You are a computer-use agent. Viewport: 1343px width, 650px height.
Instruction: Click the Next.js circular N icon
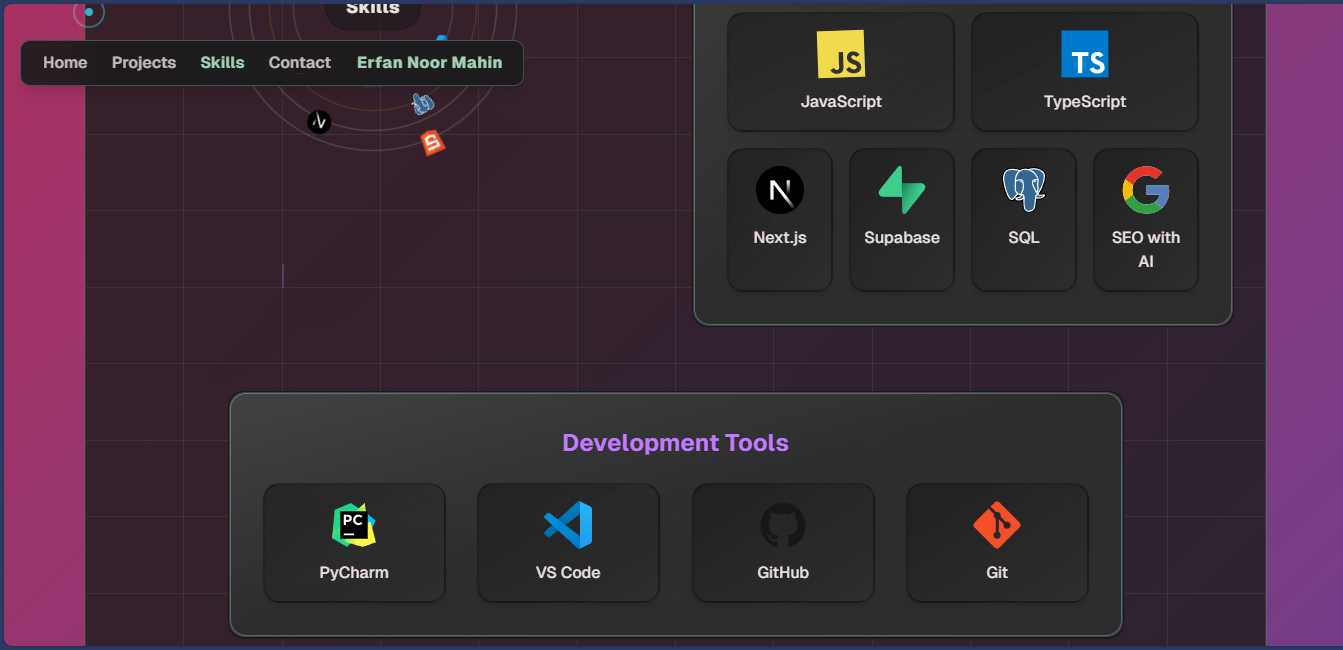click(x=780, y=190)
